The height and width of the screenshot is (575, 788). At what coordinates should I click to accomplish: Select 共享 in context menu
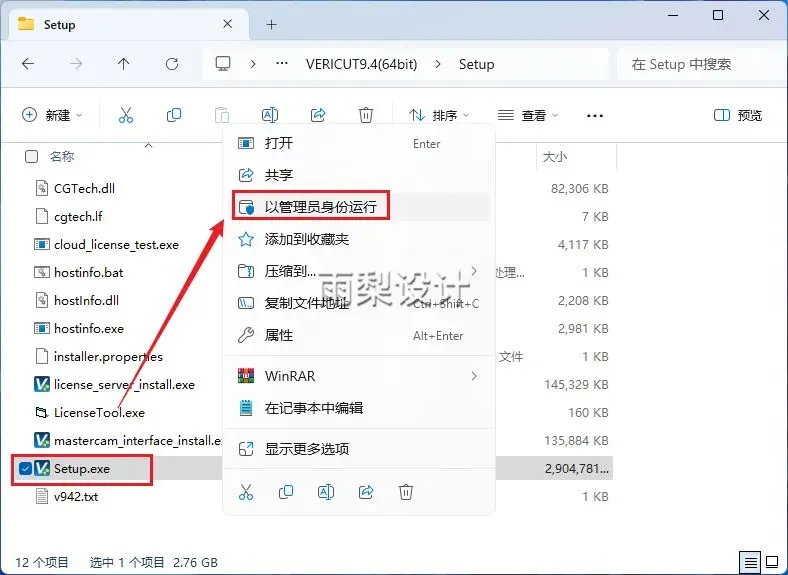coord(358,175)
